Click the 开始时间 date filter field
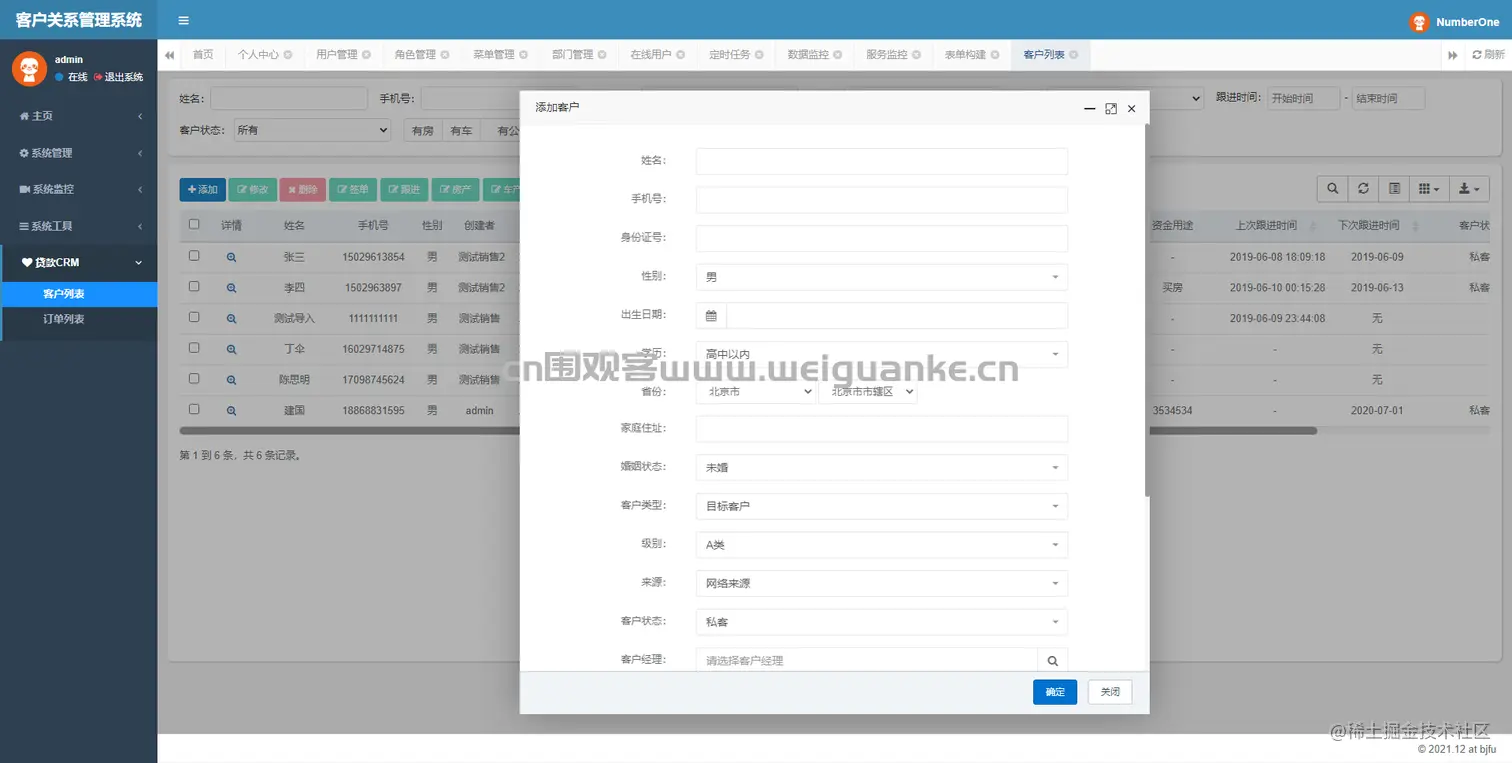The image size is (1512, 763). coord(1304,99)
